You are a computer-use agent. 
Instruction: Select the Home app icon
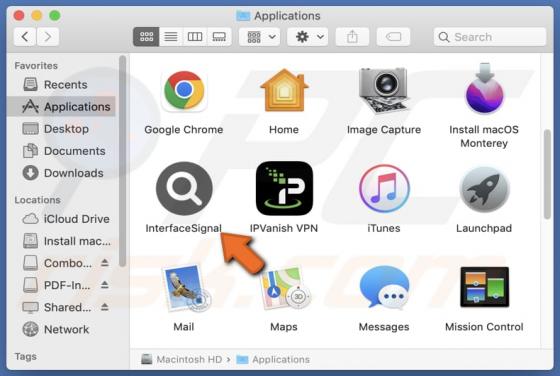tap(284, 90)
